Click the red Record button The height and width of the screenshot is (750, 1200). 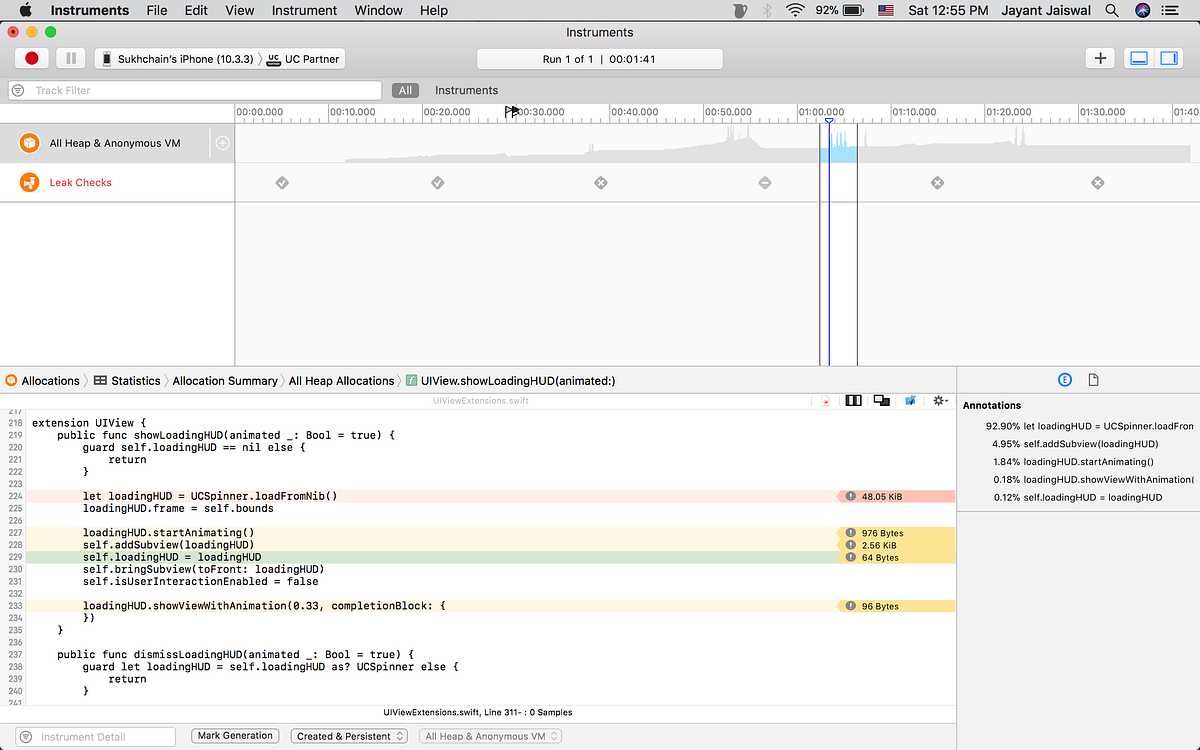click(x=31, y=58)
